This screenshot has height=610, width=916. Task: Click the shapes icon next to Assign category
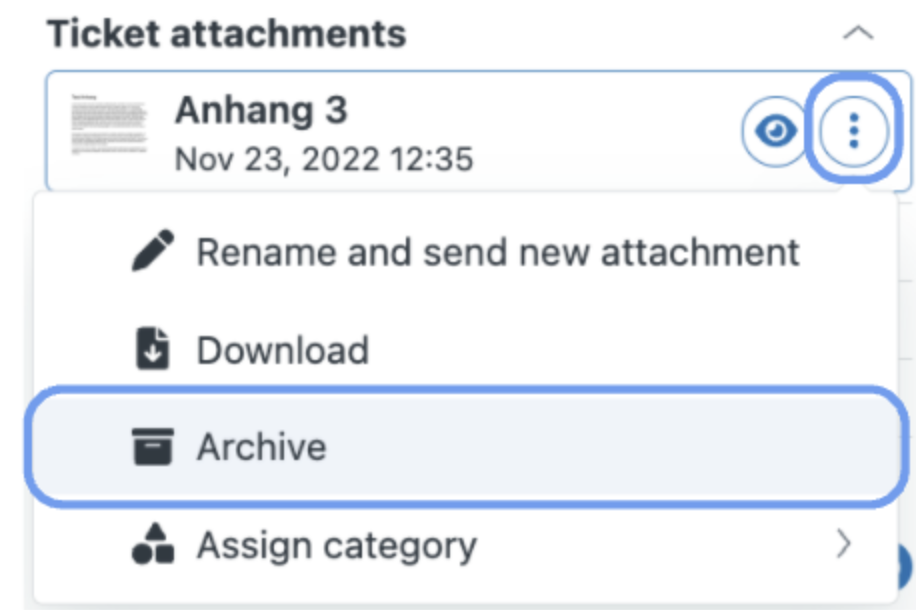click(x=152, y=543)
